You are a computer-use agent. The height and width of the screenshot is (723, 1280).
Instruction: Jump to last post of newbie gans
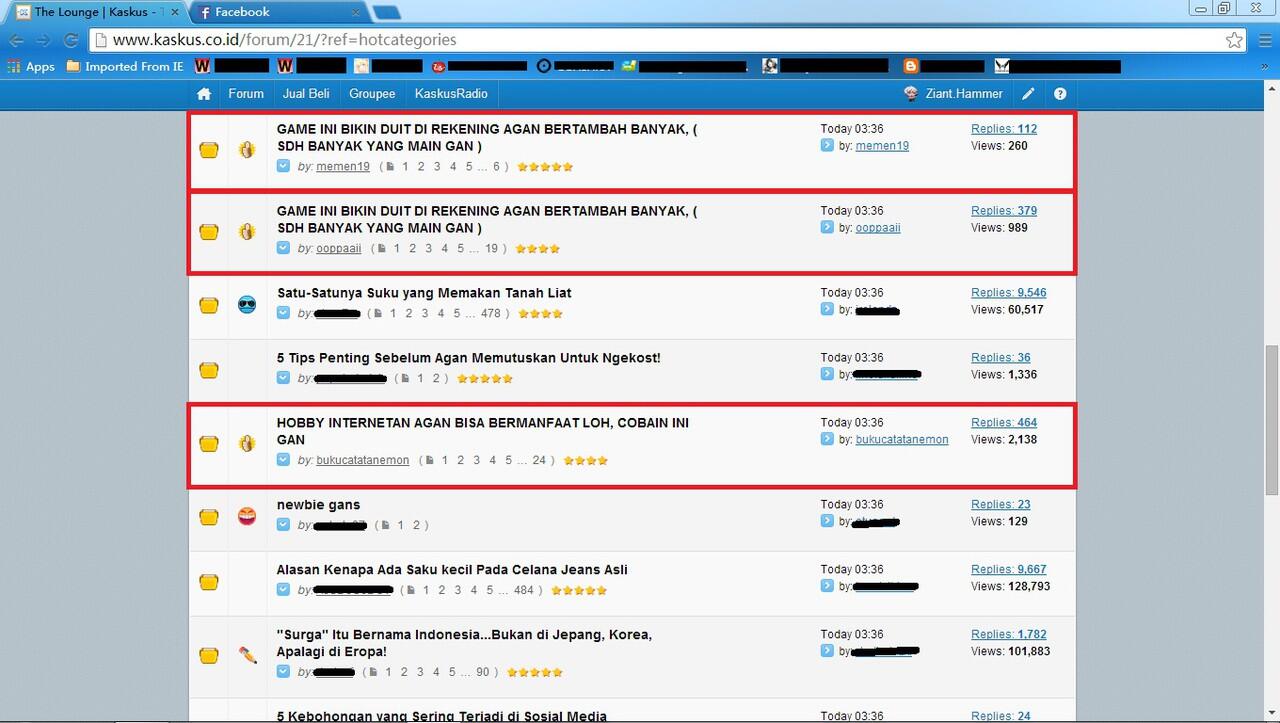(827, 521)
